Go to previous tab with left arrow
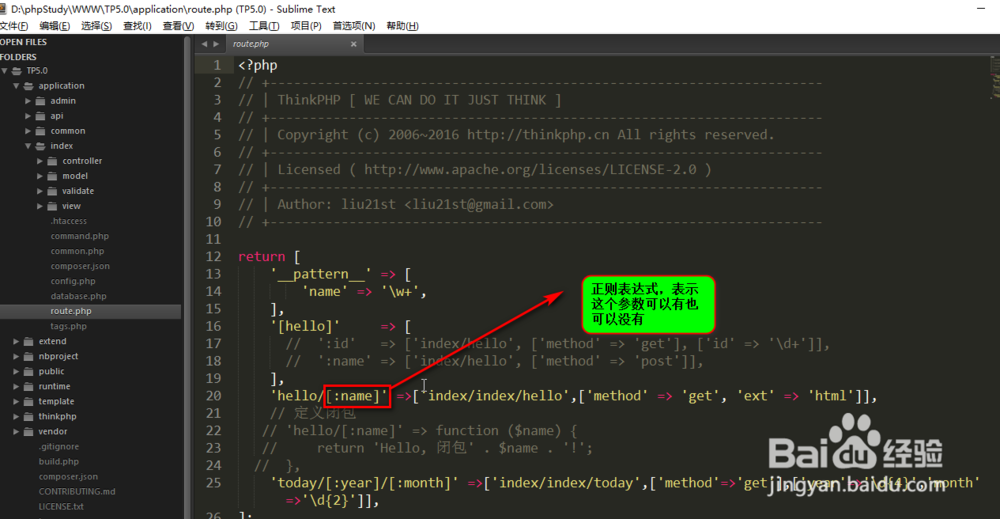Screen dimensions: 1000x519 click(204, 44)
